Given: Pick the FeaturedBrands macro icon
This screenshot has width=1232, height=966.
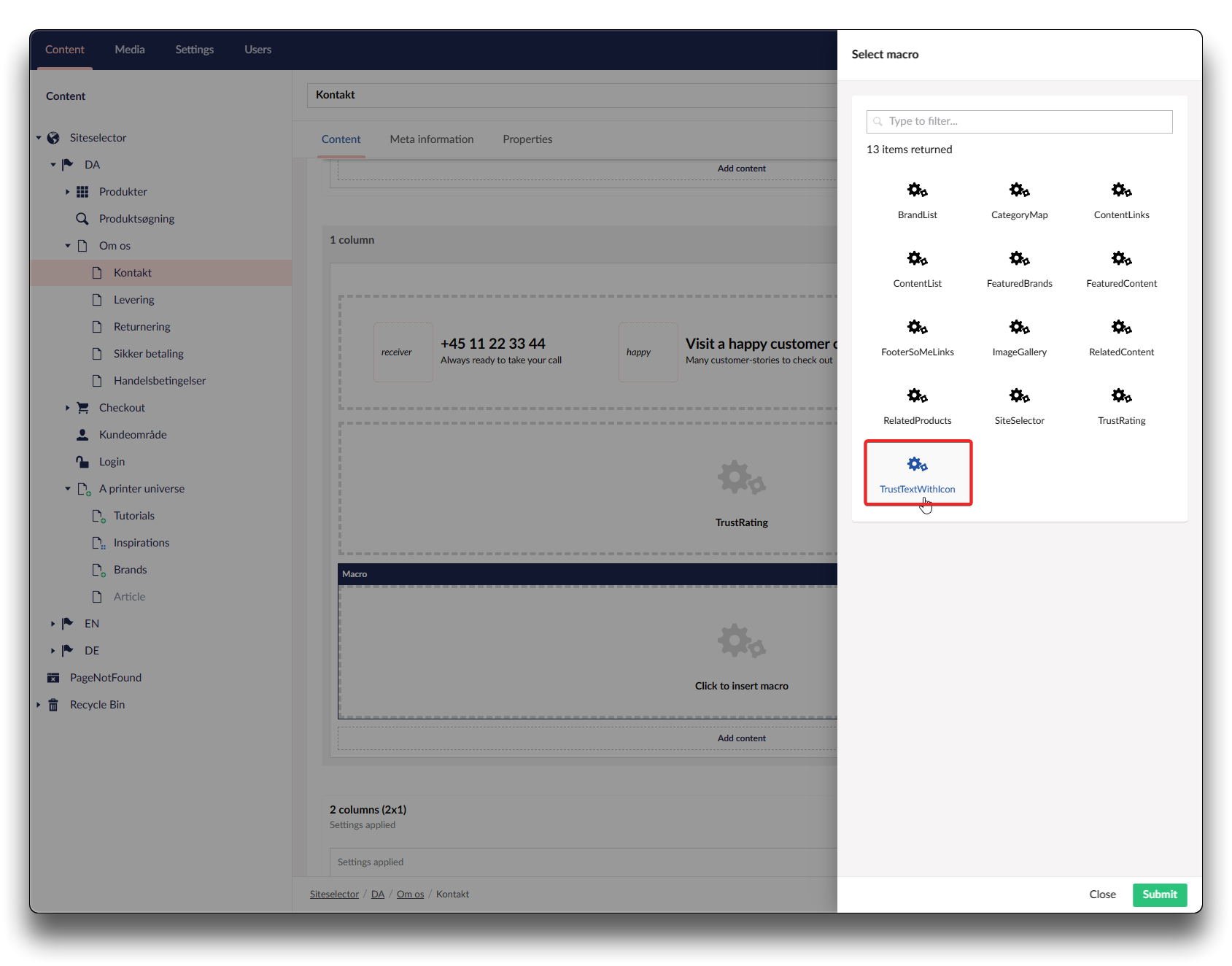Looking at the screenshot, I should [x=1019, y=259].
